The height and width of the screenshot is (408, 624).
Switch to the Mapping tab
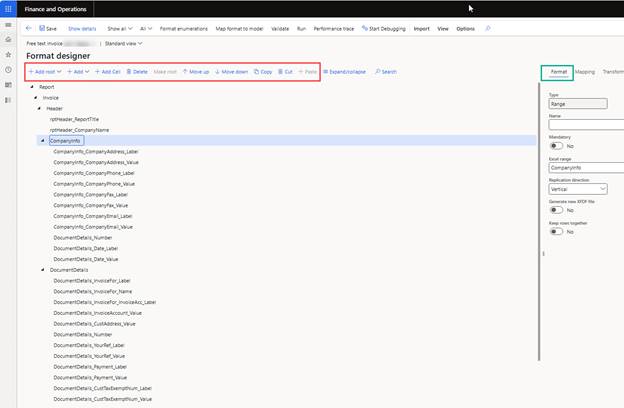(585, 72)
